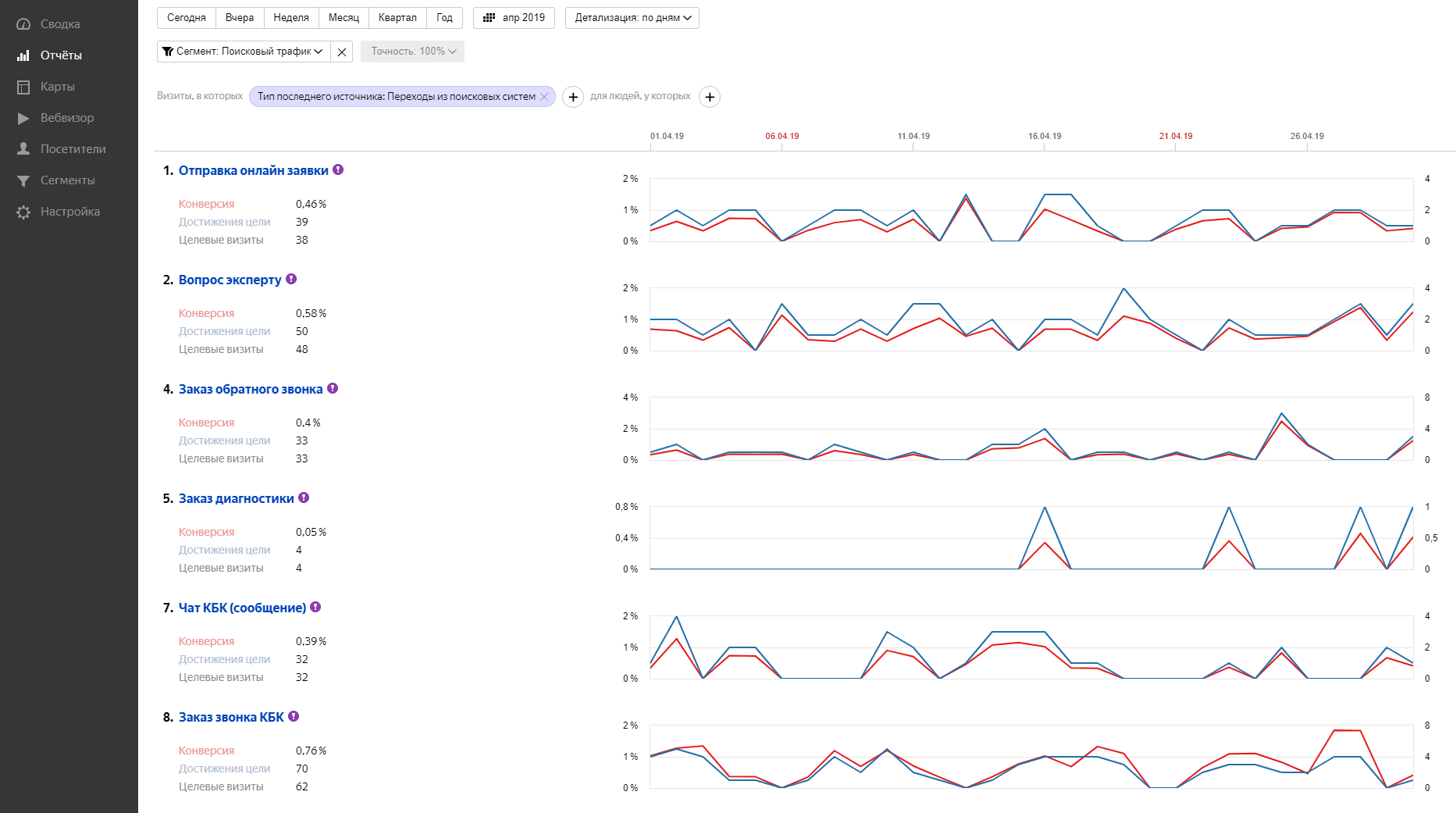1456x813 pixels.
Task: Open Вебвизор play icon in sidebar
Action: click(x=23, y=118)
